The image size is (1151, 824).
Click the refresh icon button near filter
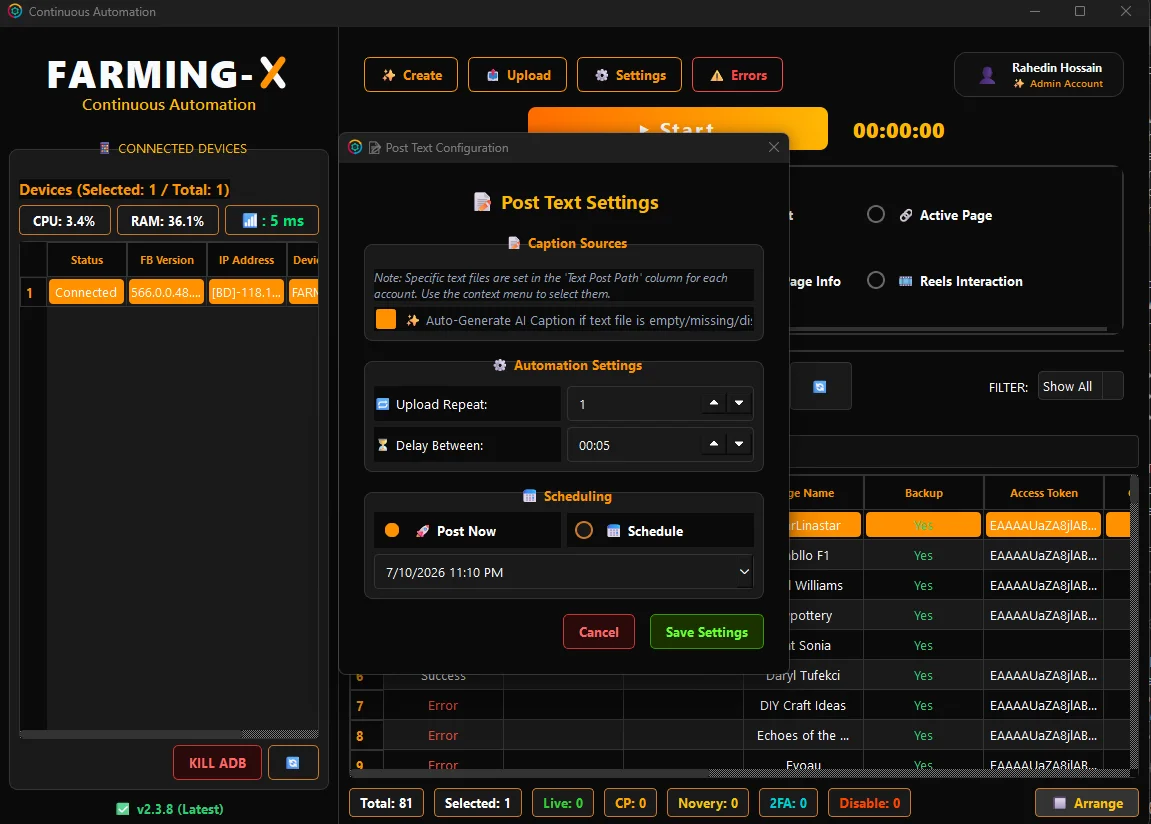pos(820,387)
